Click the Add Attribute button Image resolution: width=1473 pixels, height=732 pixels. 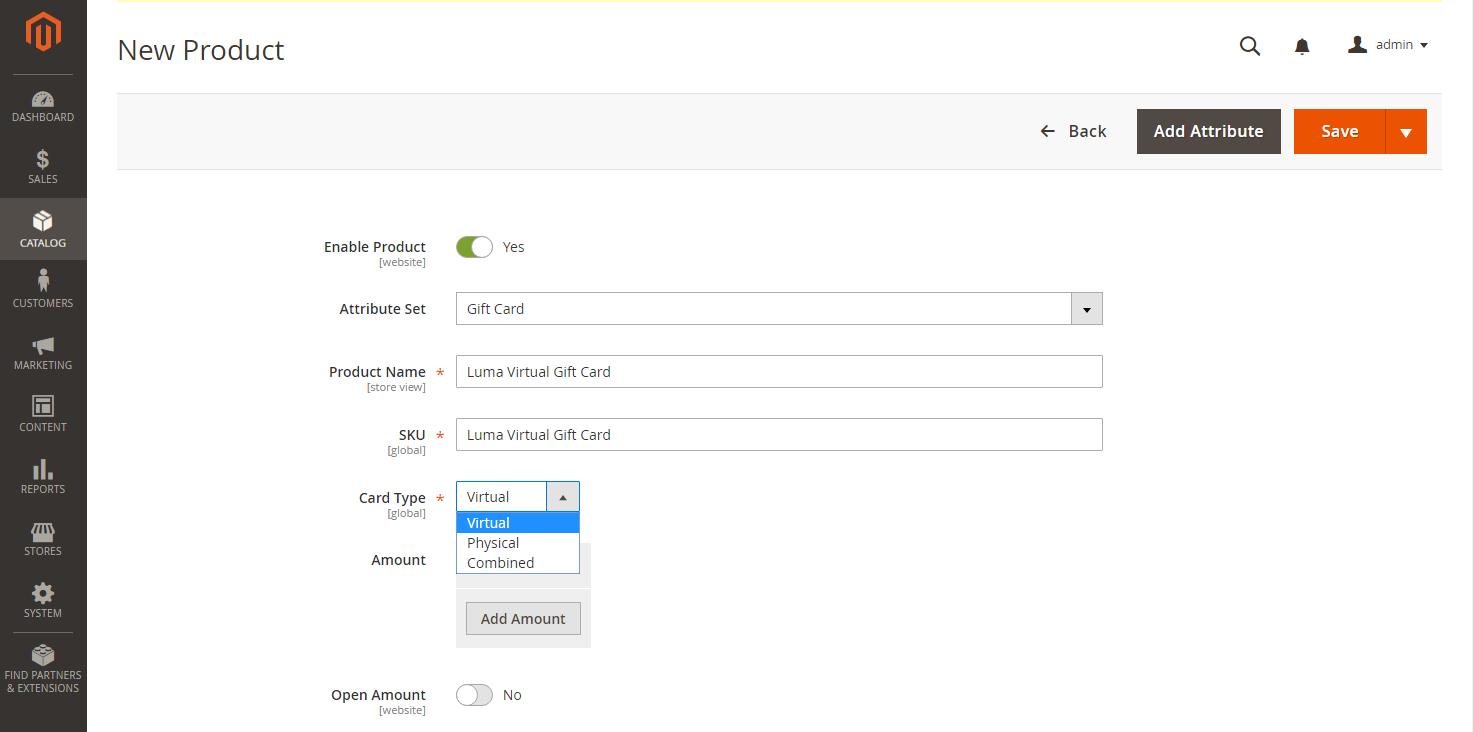click(x=1208, y=131)
